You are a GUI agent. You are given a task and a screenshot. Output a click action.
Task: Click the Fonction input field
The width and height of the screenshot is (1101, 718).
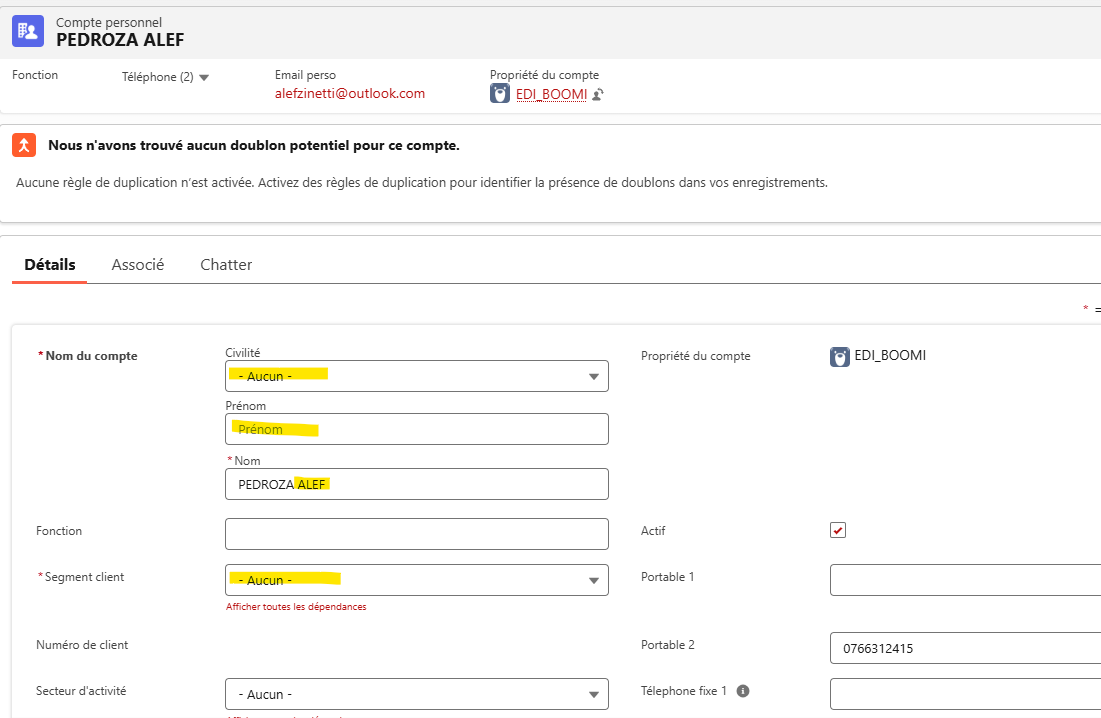(x=417, y=534)
